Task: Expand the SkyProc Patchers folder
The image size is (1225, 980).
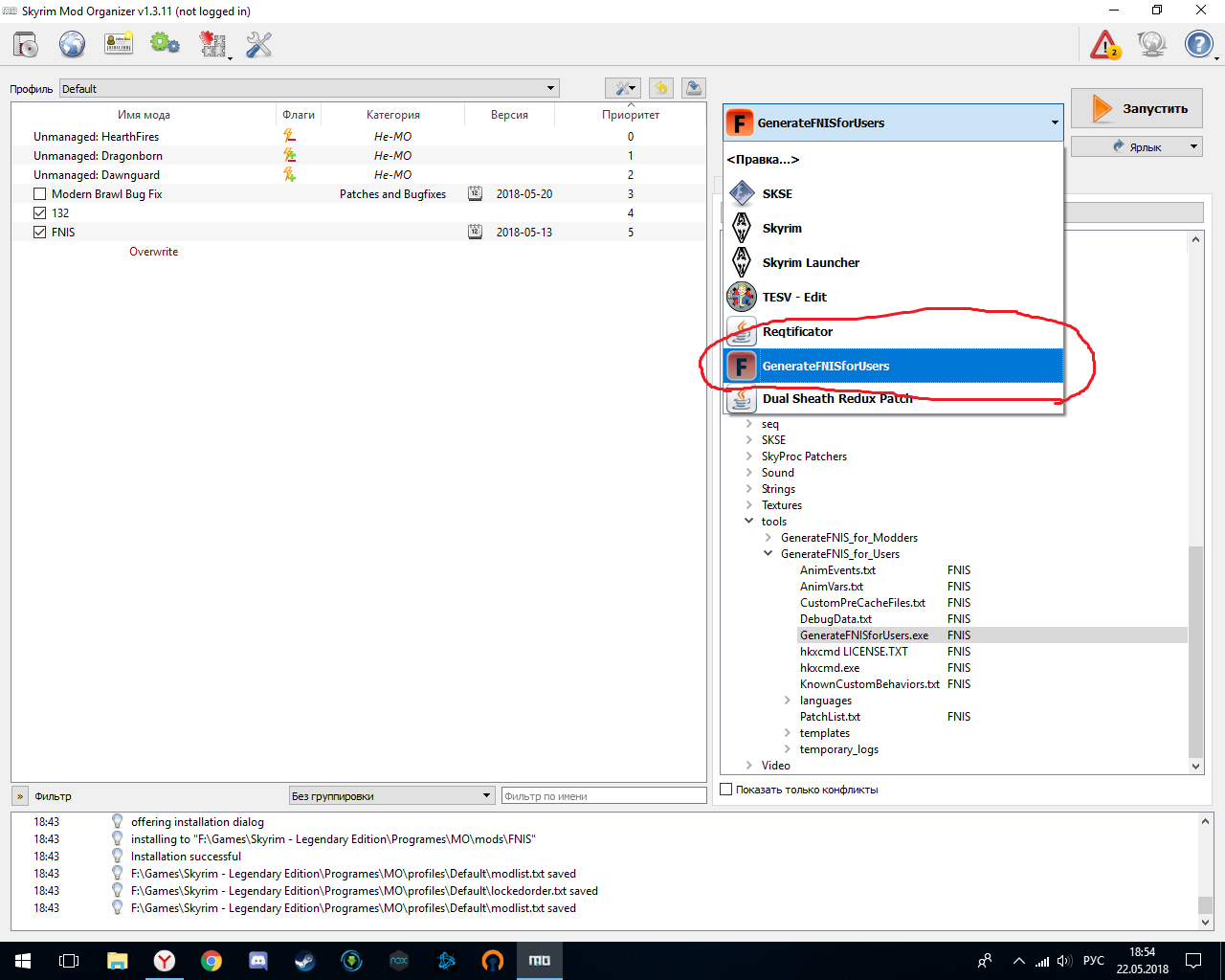Action: (749, 457)
